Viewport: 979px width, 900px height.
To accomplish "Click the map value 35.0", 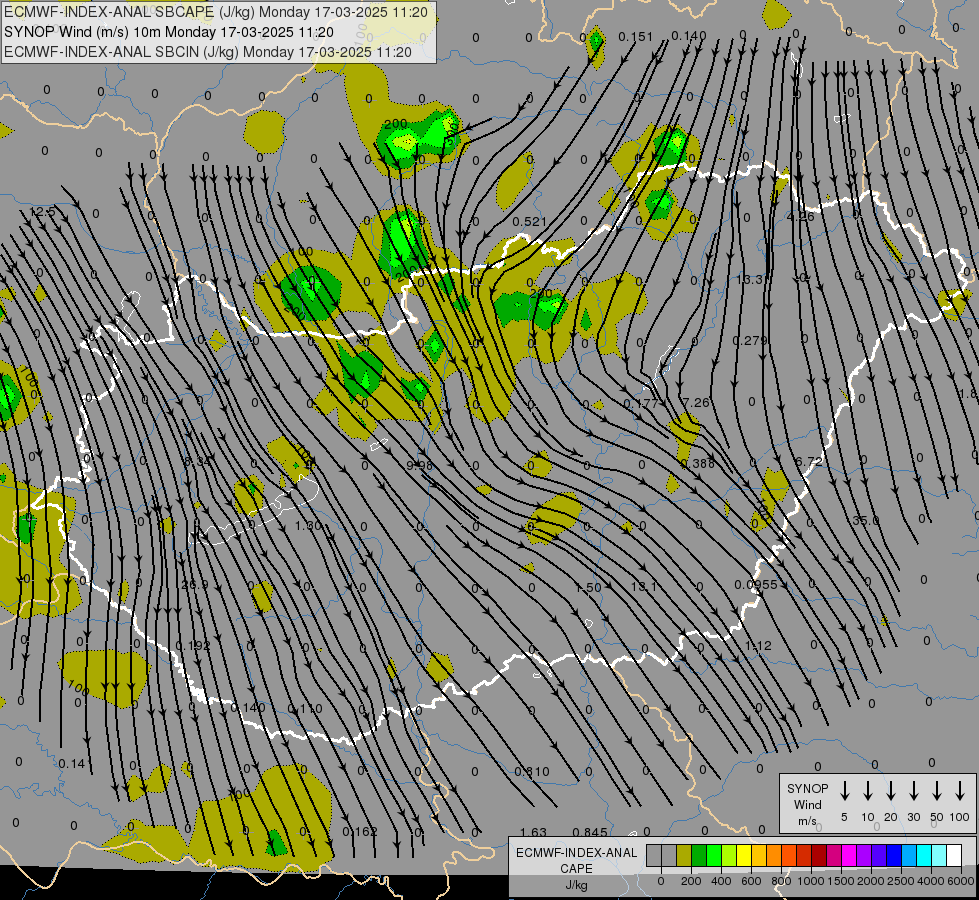I will pos(865,520).
